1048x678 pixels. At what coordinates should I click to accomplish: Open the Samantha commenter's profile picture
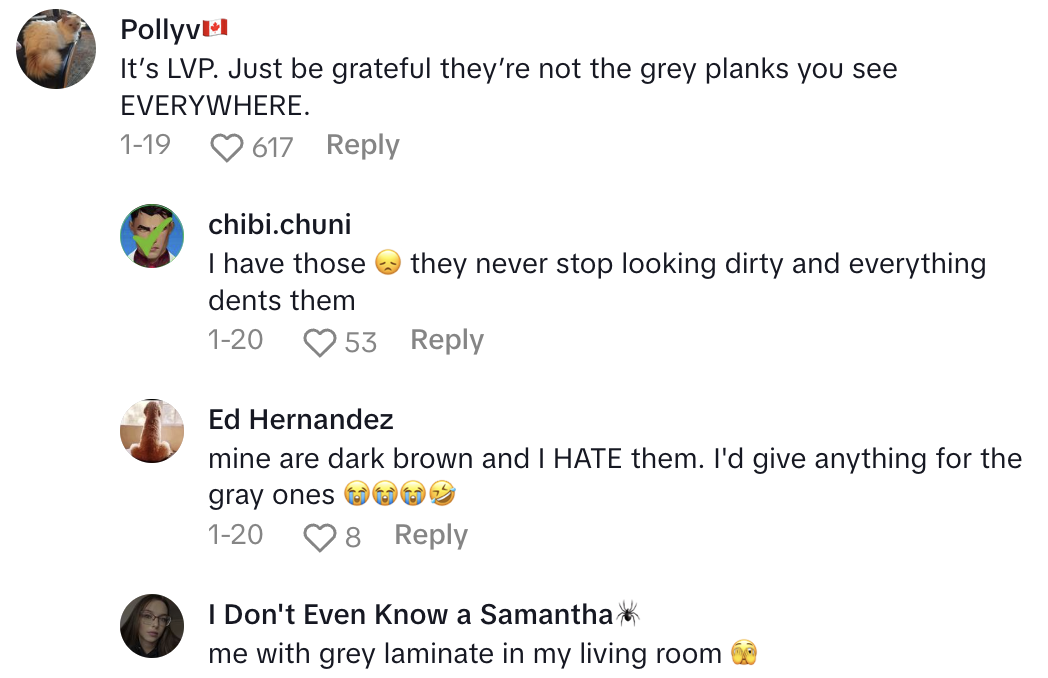(x=152, y=626)
